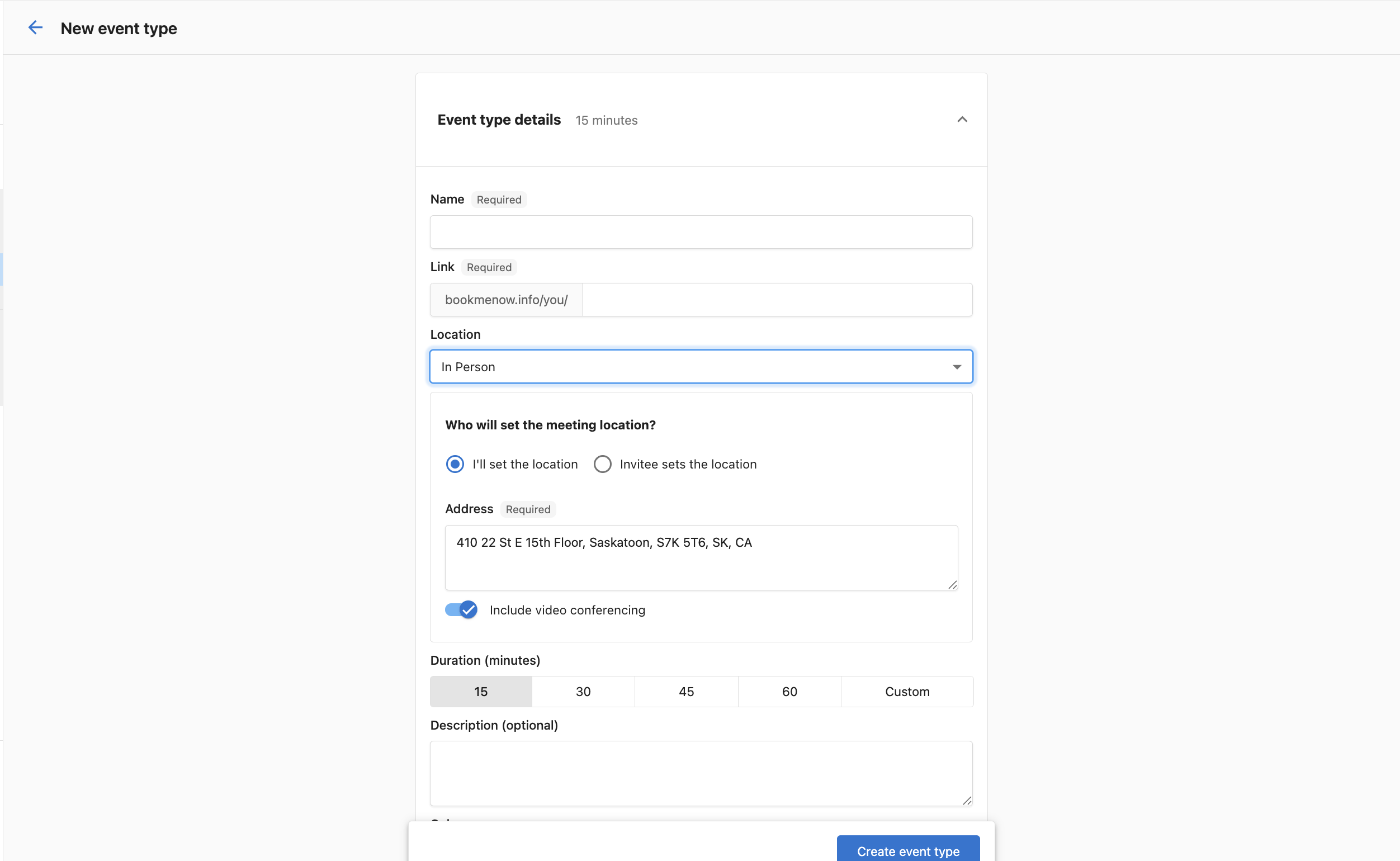Click the Link slug input field

pos(777,300)
